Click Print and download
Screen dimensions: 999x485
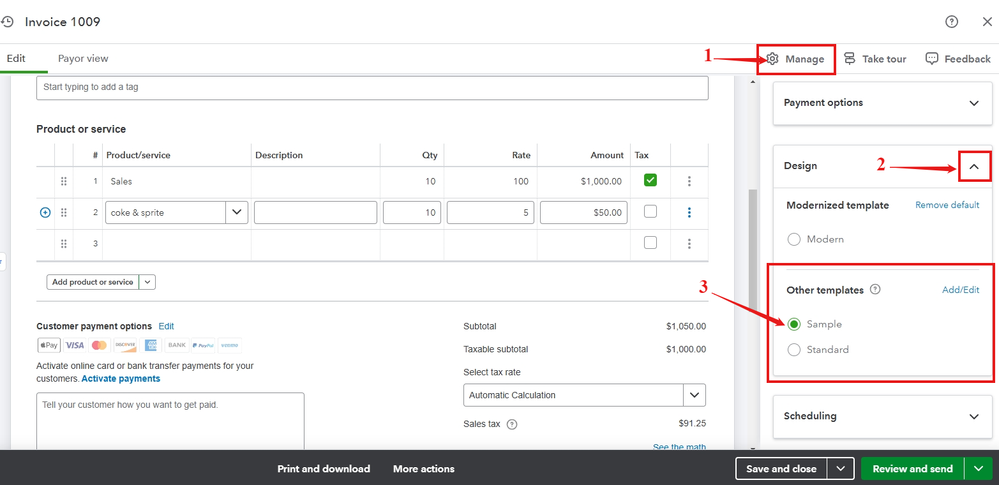coord(324,468)
